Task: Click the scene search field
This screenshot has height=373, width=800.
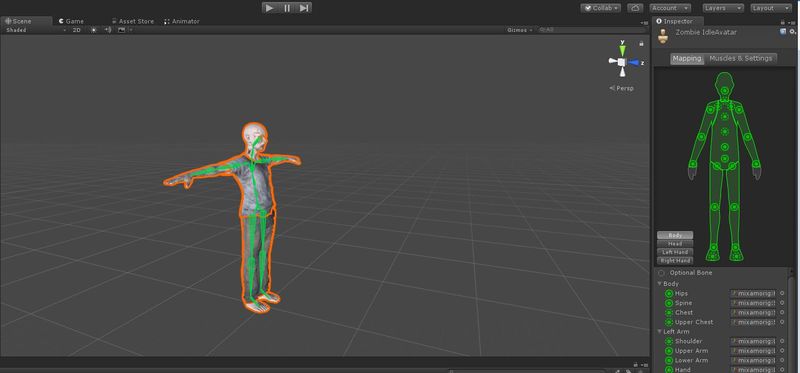Action: (x=592, y=30)
